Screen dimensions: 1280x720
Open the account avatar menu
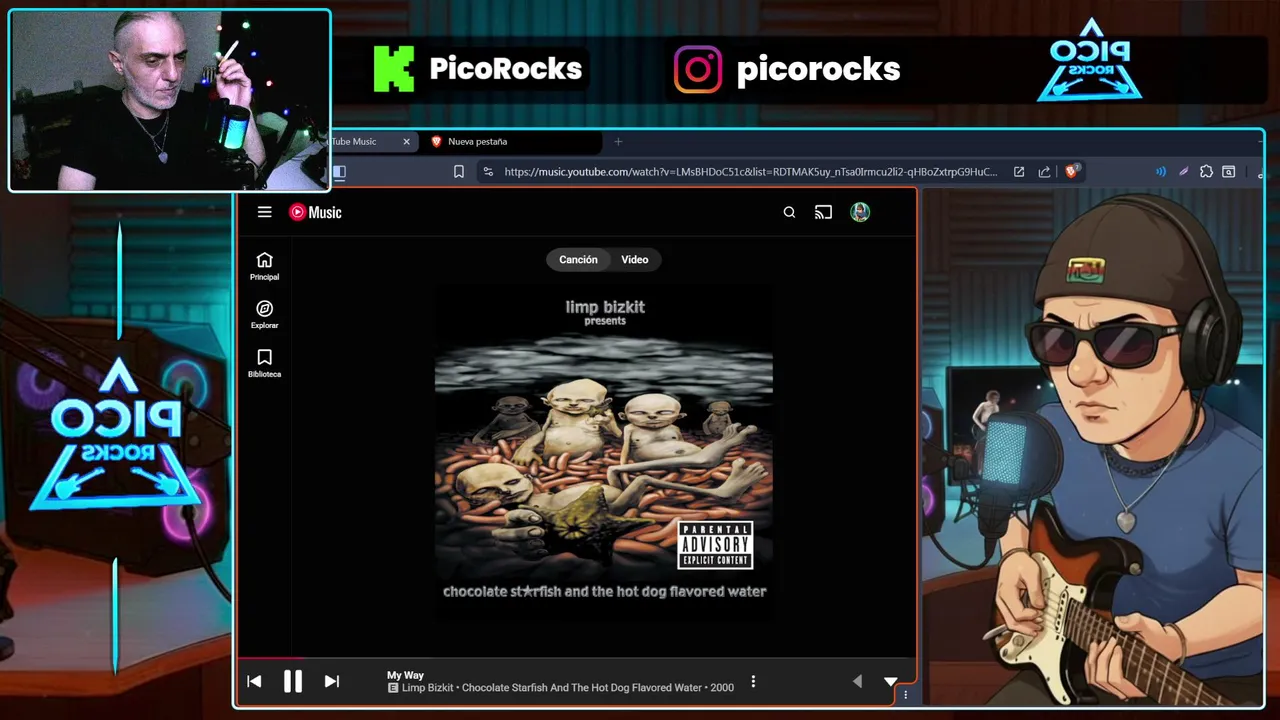click(860, 212)
